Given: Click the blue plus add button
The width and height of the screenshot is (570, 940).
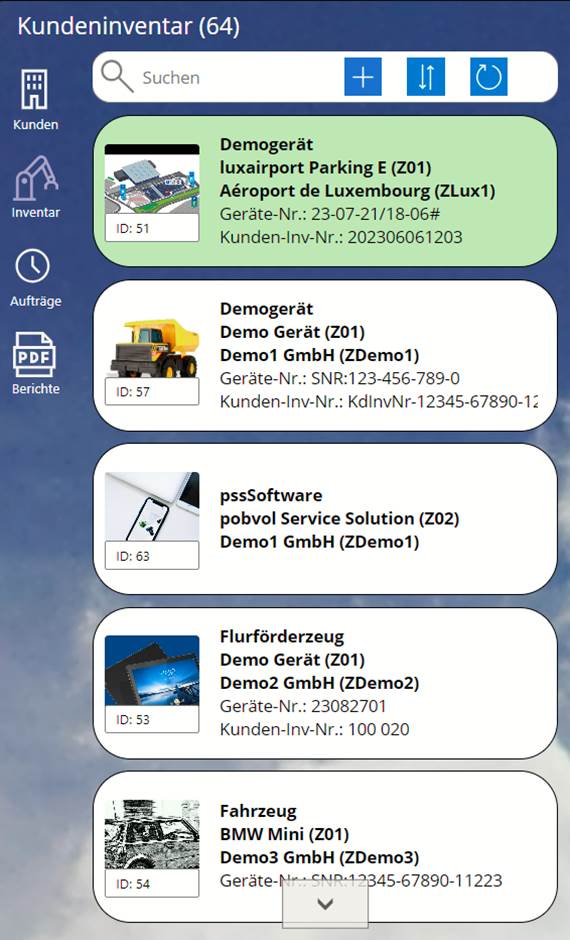Looking at the screenshot, I should click(363, 77).
